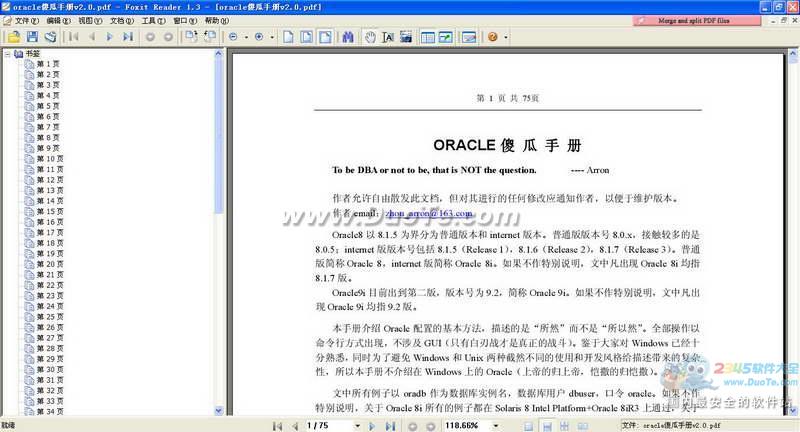Image resolution: width=800 pixels, height=432 pixels.
Task: Open bookmark 第 34 页
Action: pyautogui.click(x=49, y=412)
